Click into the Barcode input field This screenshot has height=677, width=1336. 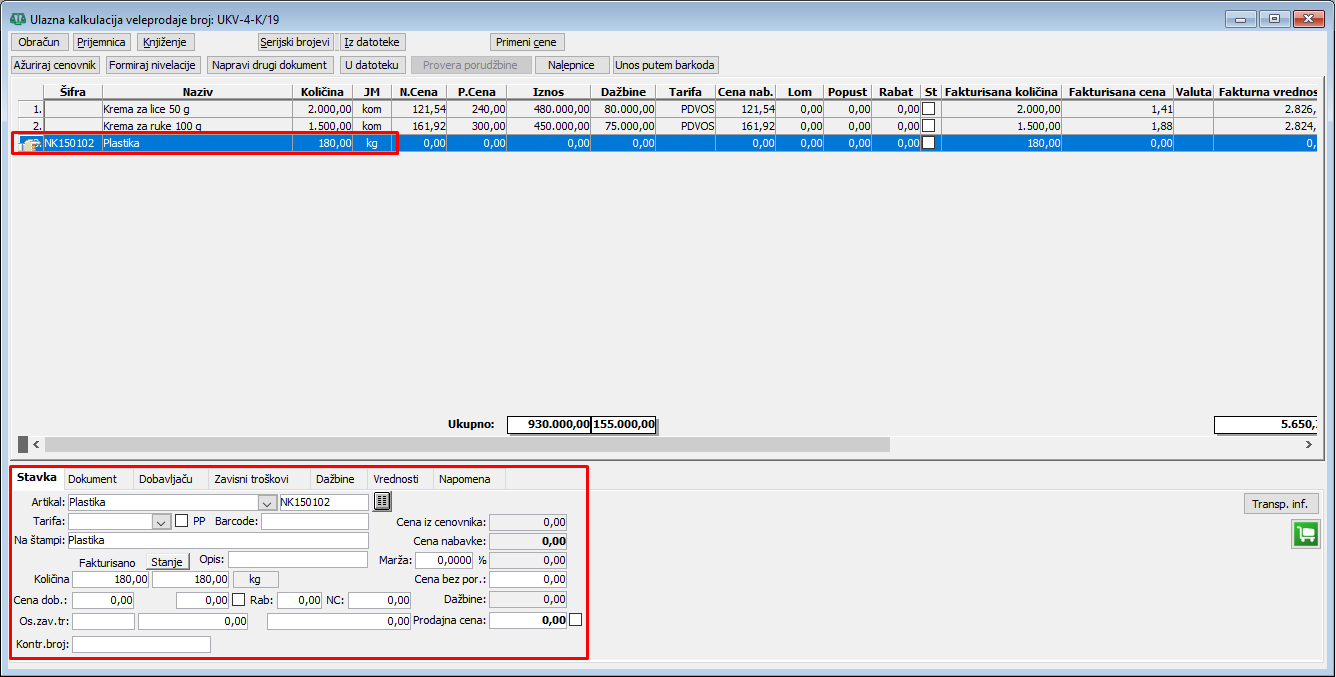(315, 521)
